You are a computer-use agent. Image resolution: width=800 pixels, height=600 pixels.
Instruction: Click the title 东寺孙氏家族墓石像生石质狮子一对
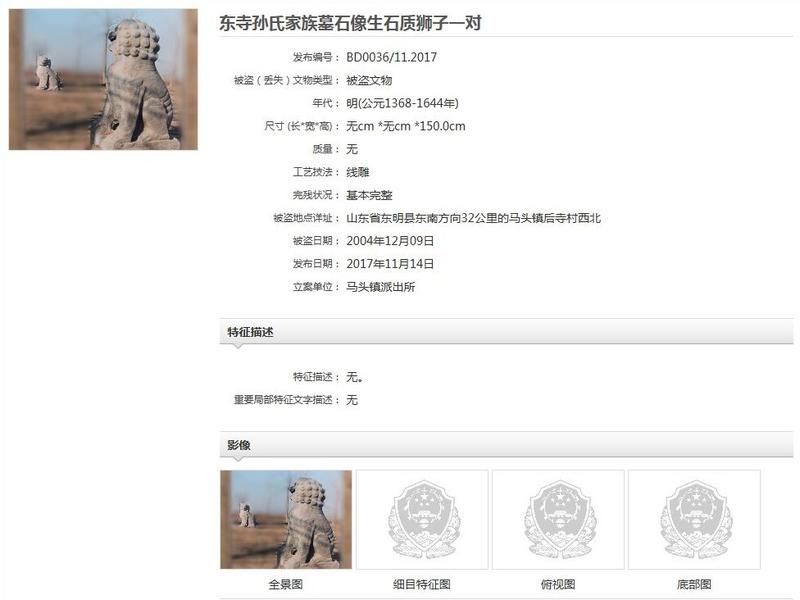pos(351,23)
